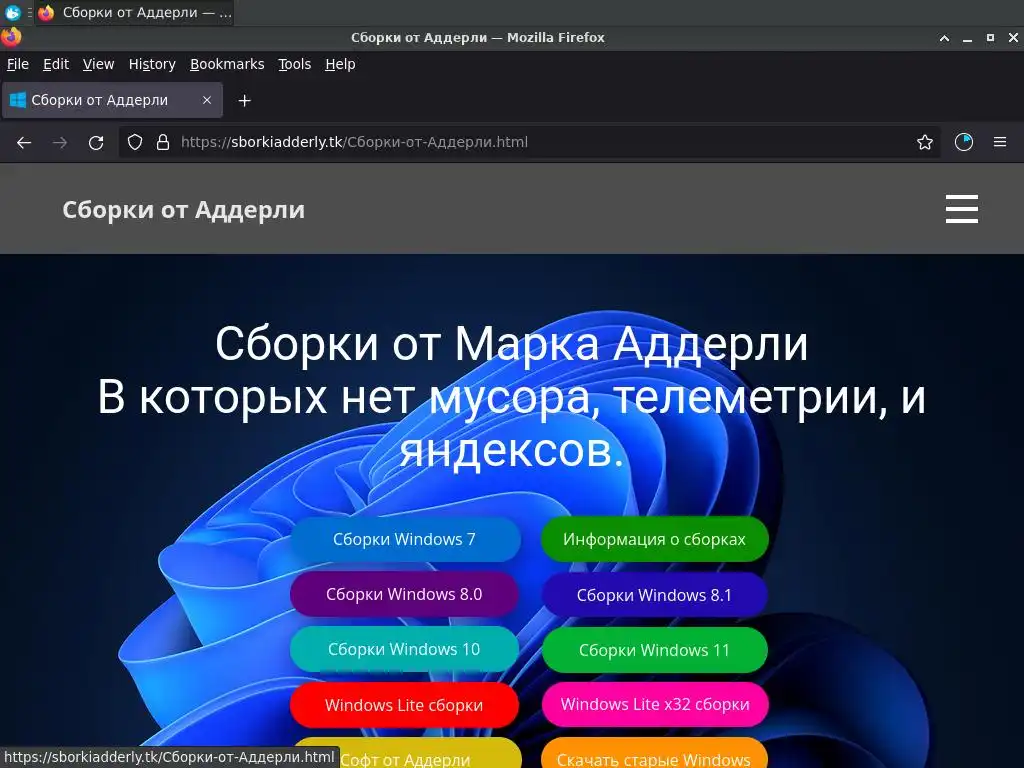This screenshot has height=768, width=1024.
Task: Open the Edit menu
Action: [56, 64]
